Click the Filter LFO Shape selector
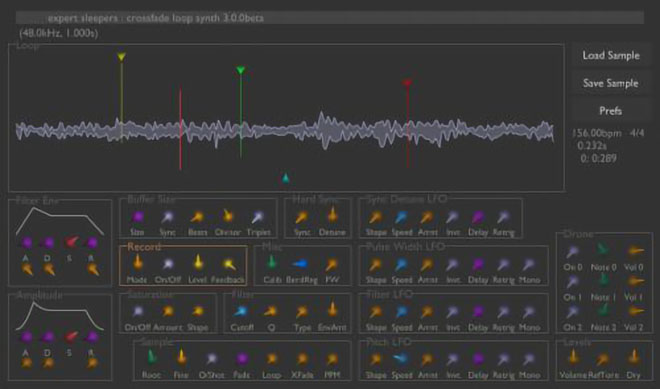Screen dimensions: 660x389 (x=375, y=312)
